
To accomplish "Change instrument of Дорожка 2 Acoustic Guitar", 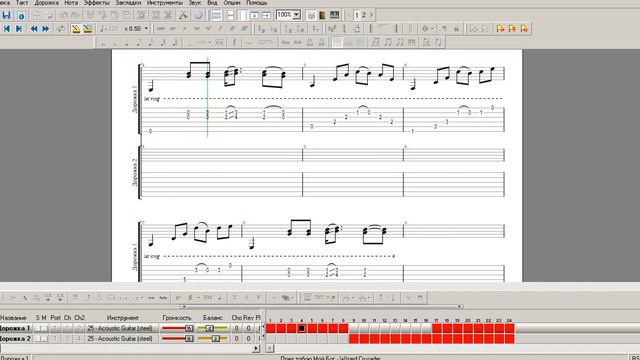I will [120, 339].
